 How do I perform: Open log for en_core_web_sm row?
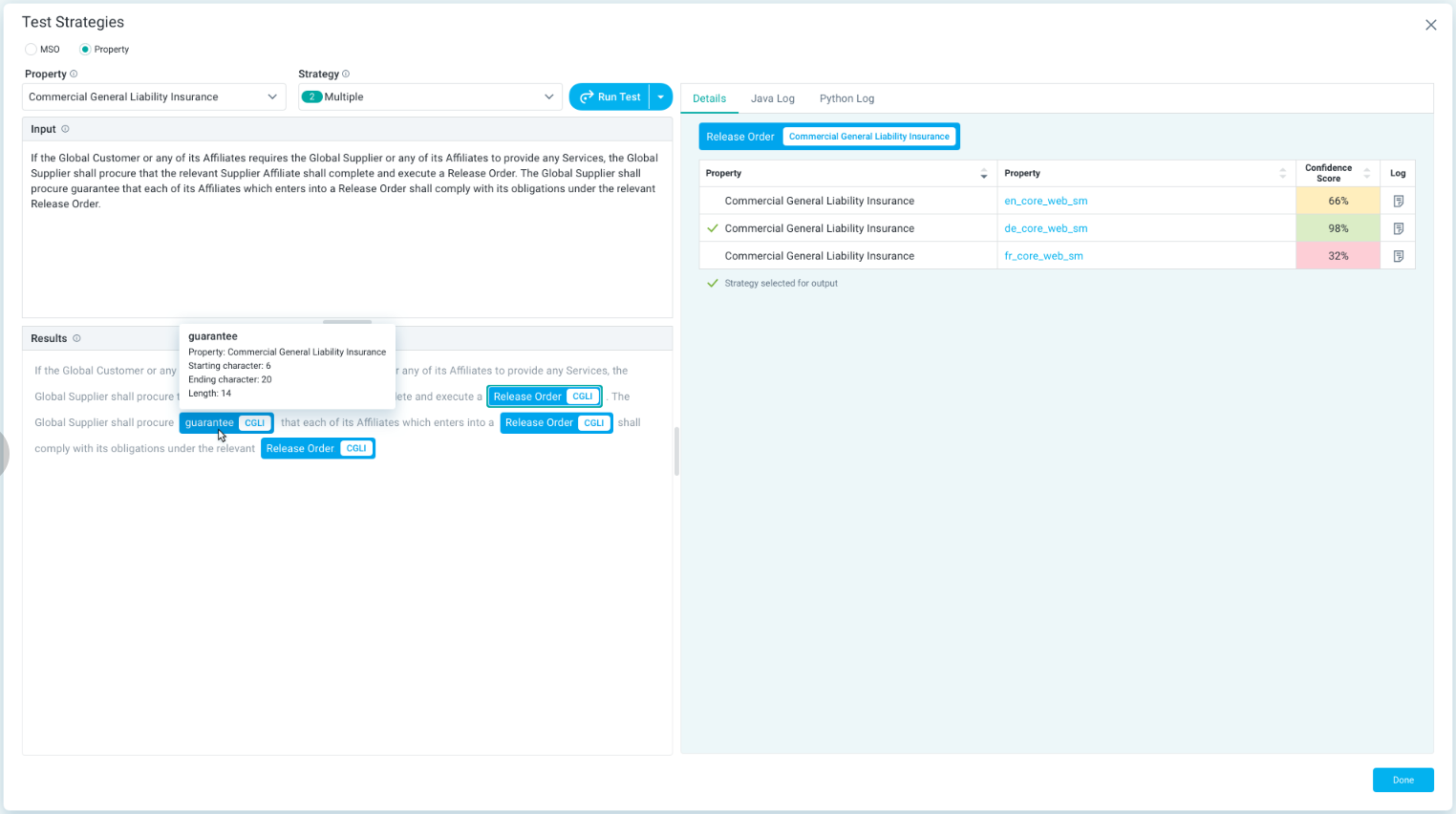[x=1398, y=201]
